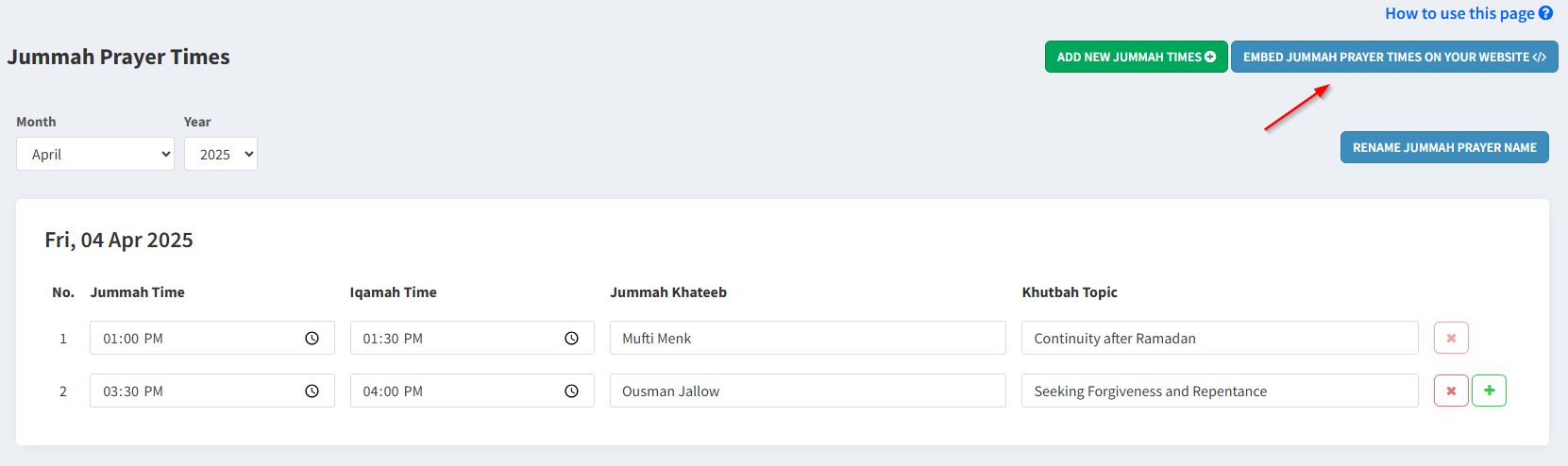Focus Continuity after Ramadan topic field
The height and width of the screenshot is (466, 1568).
click(x=1220, y=338)
